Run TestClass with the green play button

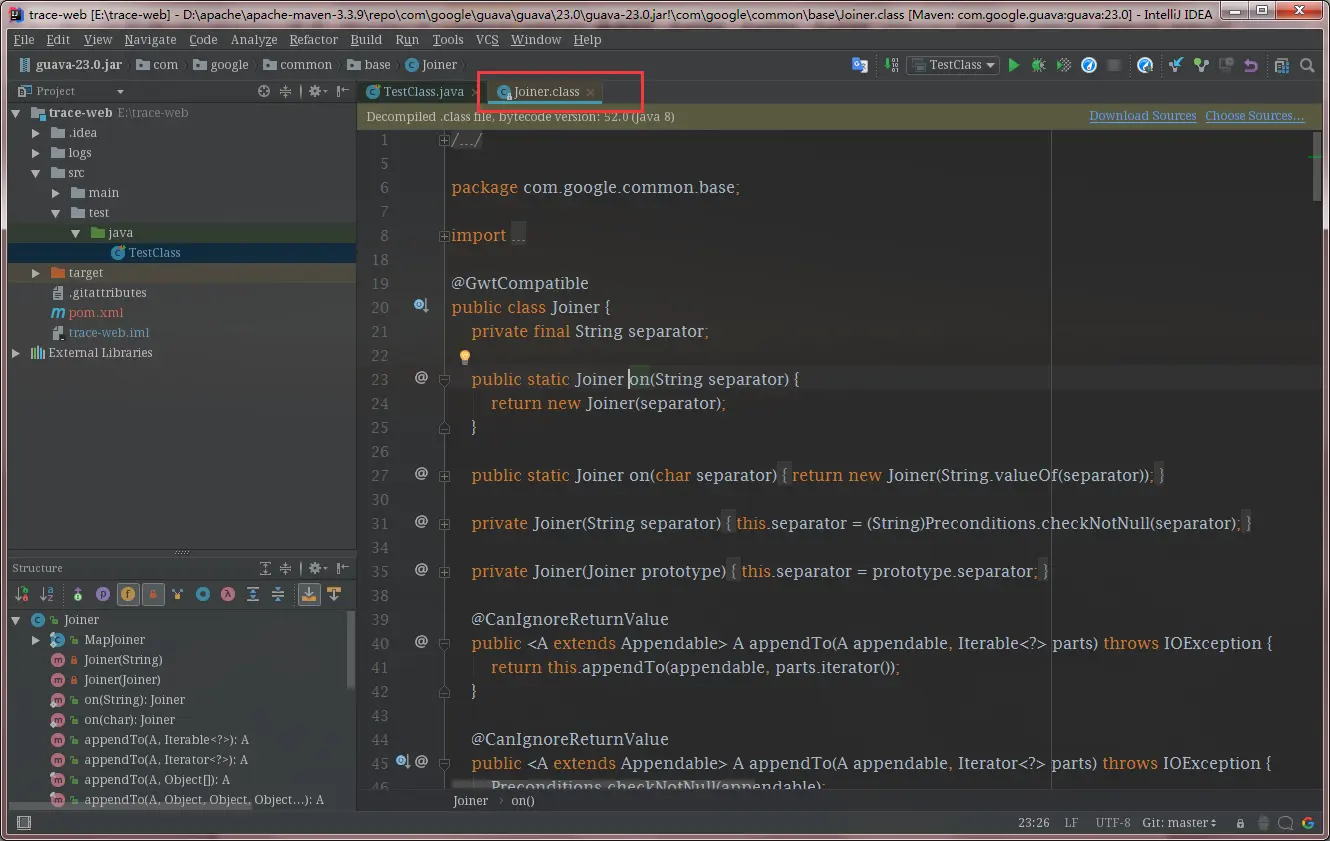click(x=1014, y=65)
